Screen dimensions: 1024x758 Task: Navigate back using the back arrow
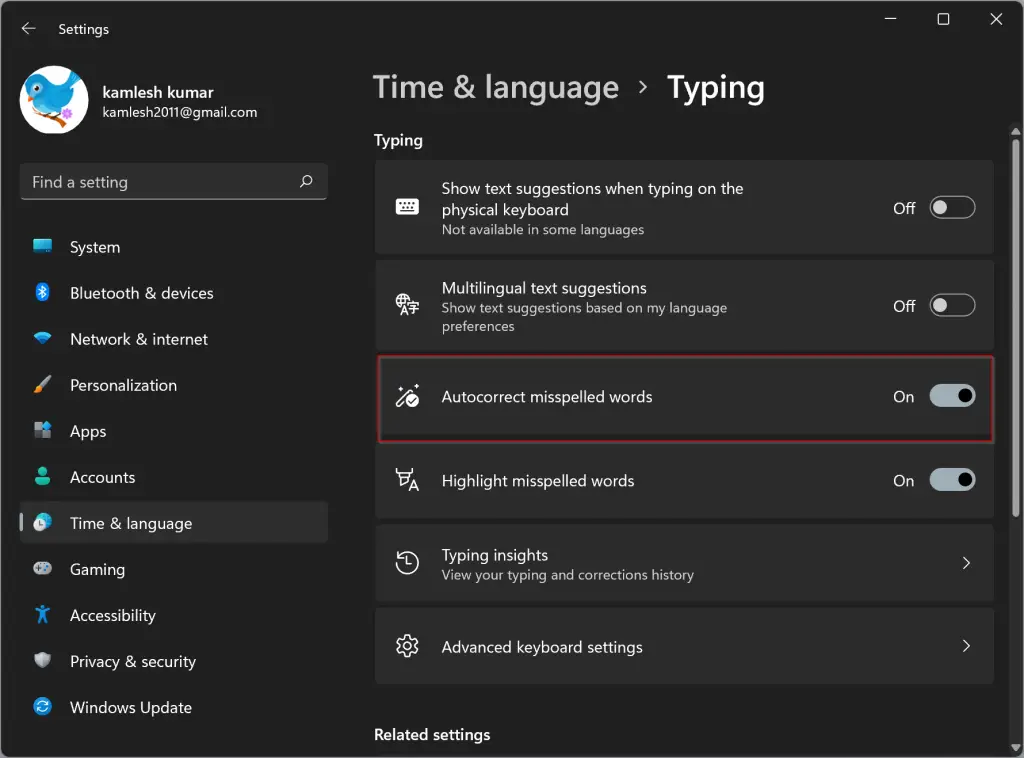[x=29, y=29]
